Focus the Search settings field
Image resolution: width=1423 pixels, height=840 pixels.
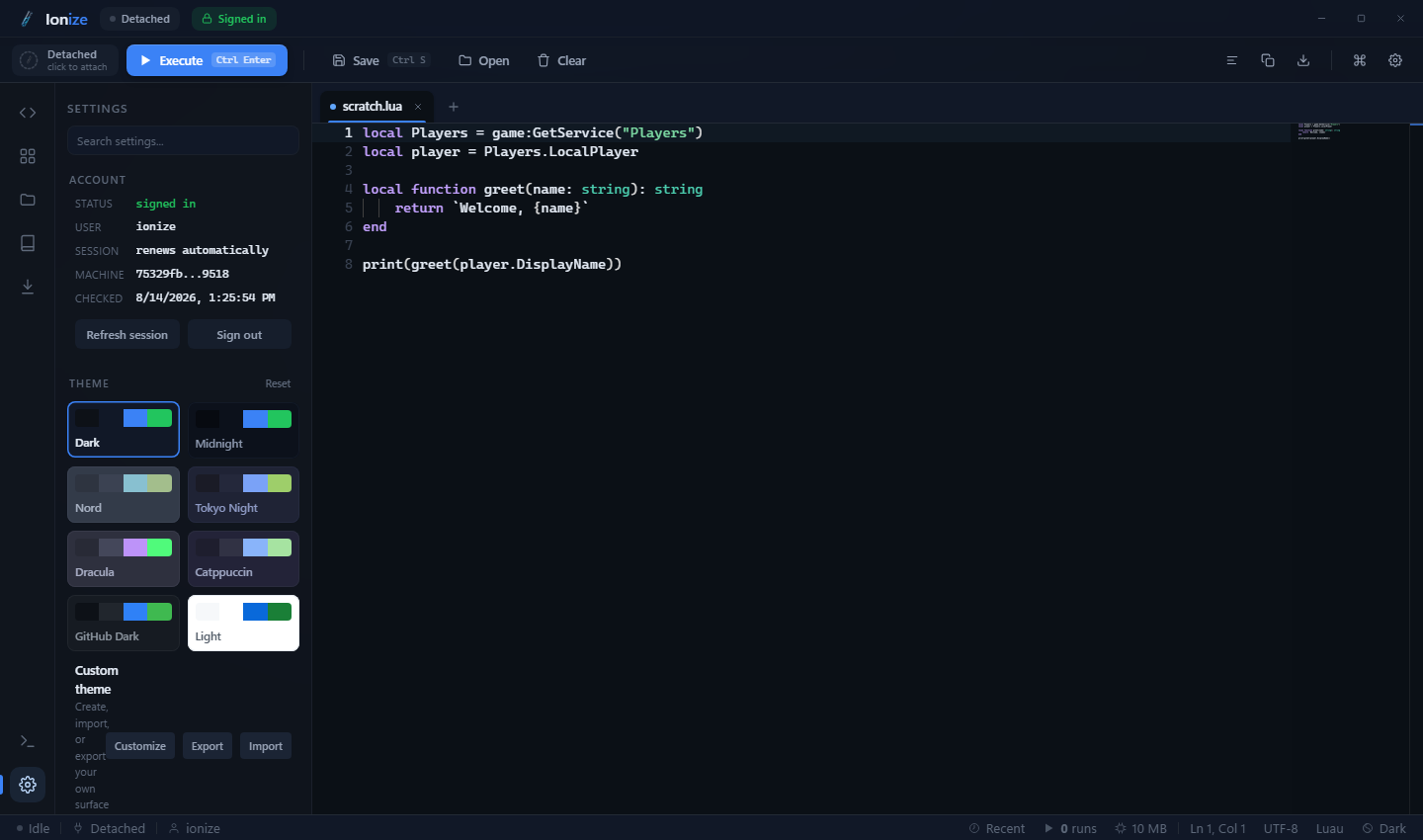[183, 141]
